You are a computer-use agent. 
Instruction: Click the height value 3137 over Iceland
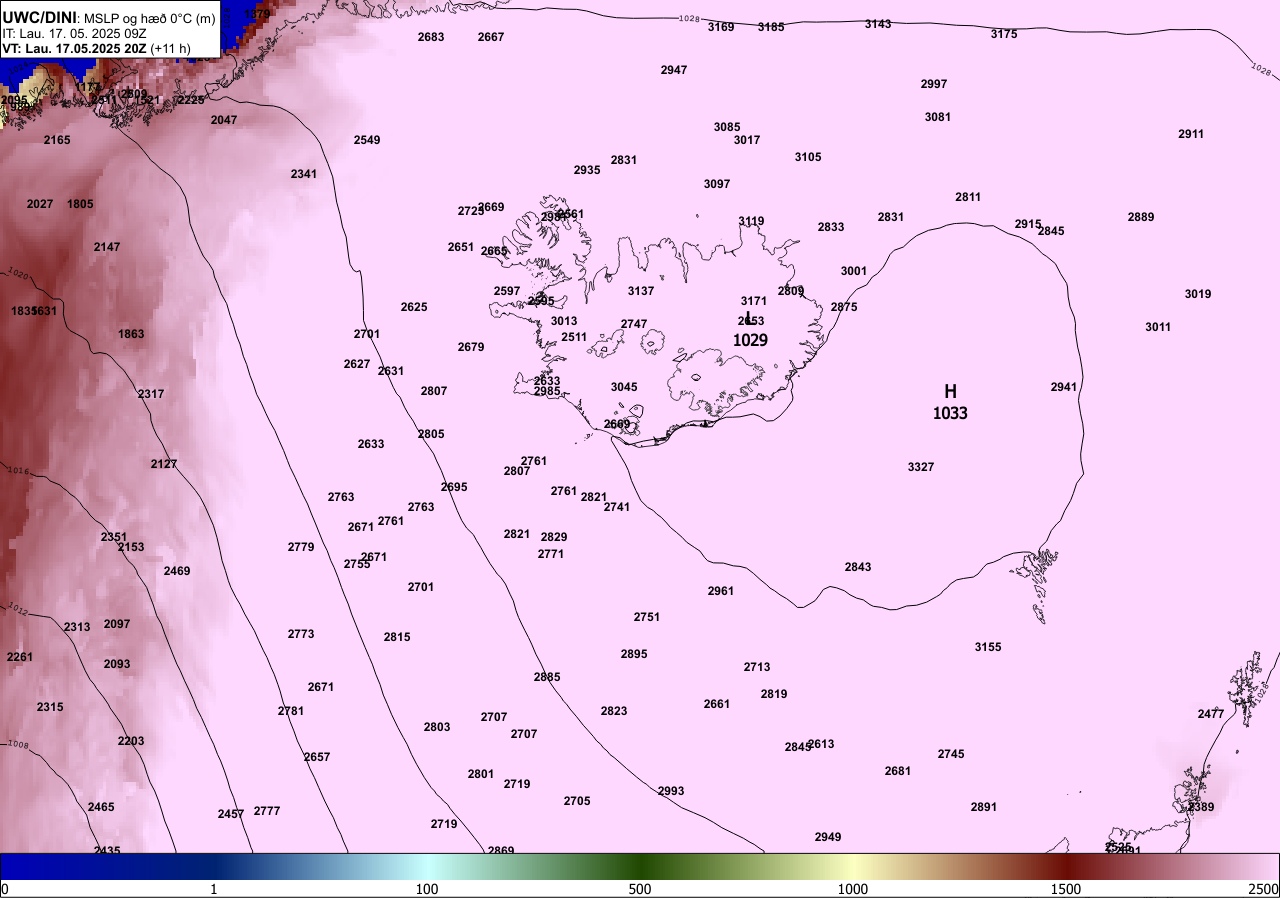tap(641, 291)
